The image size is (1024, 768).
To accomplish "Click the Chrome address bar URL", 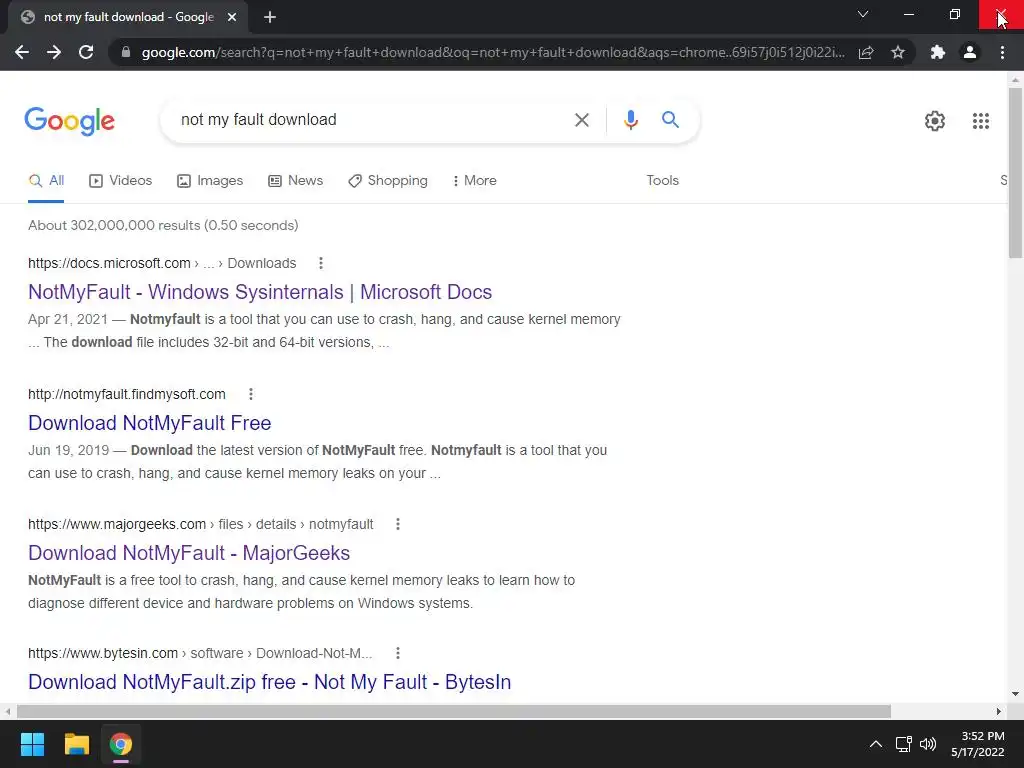I will pyautogui.click(x=493, y=52).
